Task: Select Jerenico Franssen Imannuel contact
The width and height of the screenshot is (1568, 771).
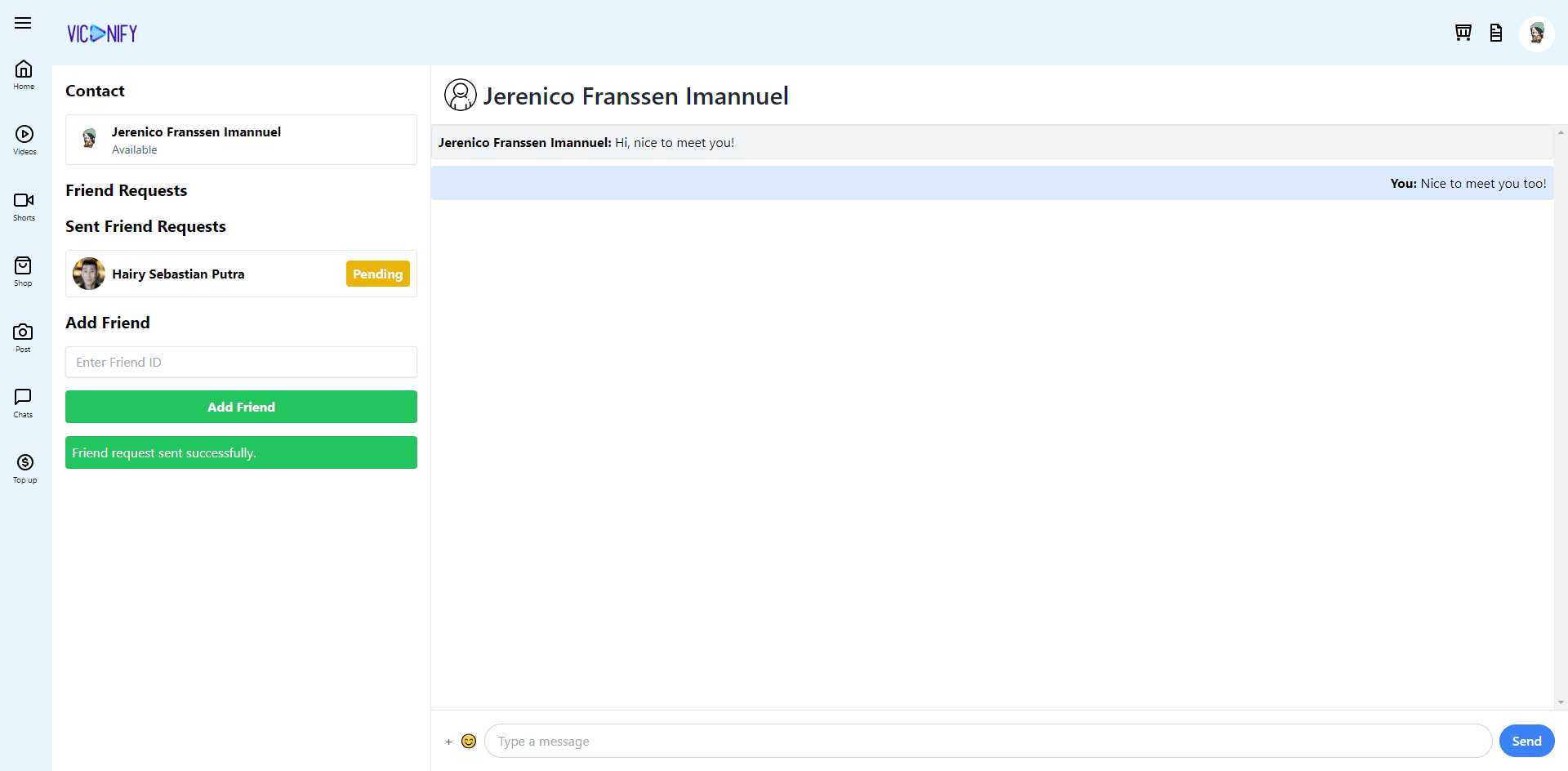Action: pos(241,140)
